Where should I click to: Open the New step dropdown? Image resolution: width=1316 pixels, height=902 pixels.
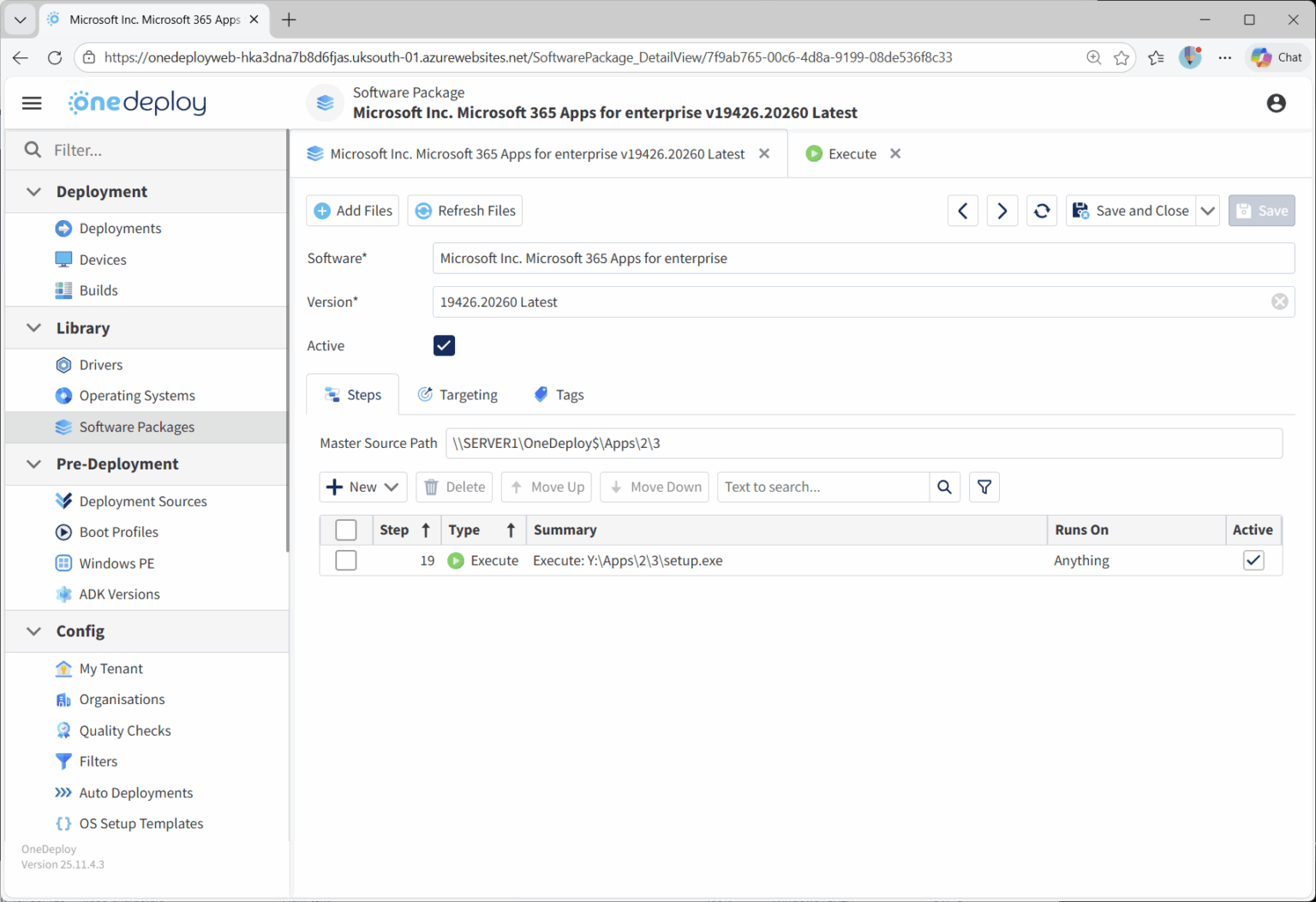tap(363, 487)
